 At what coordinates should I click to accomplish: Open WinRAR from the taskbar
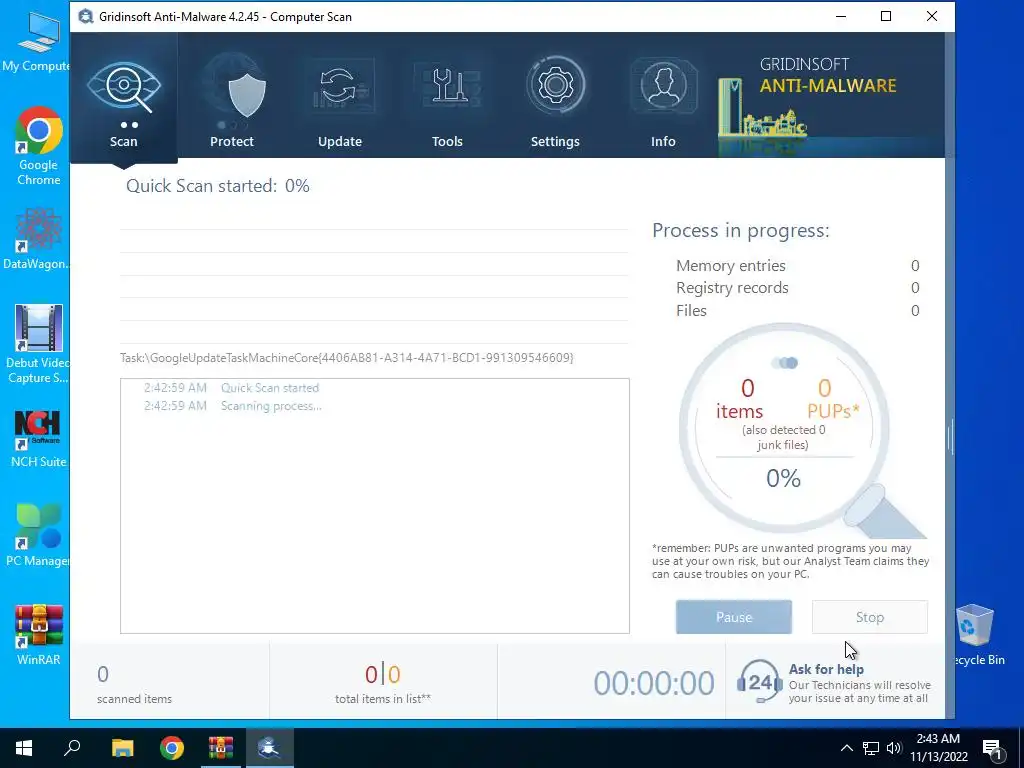221,748
